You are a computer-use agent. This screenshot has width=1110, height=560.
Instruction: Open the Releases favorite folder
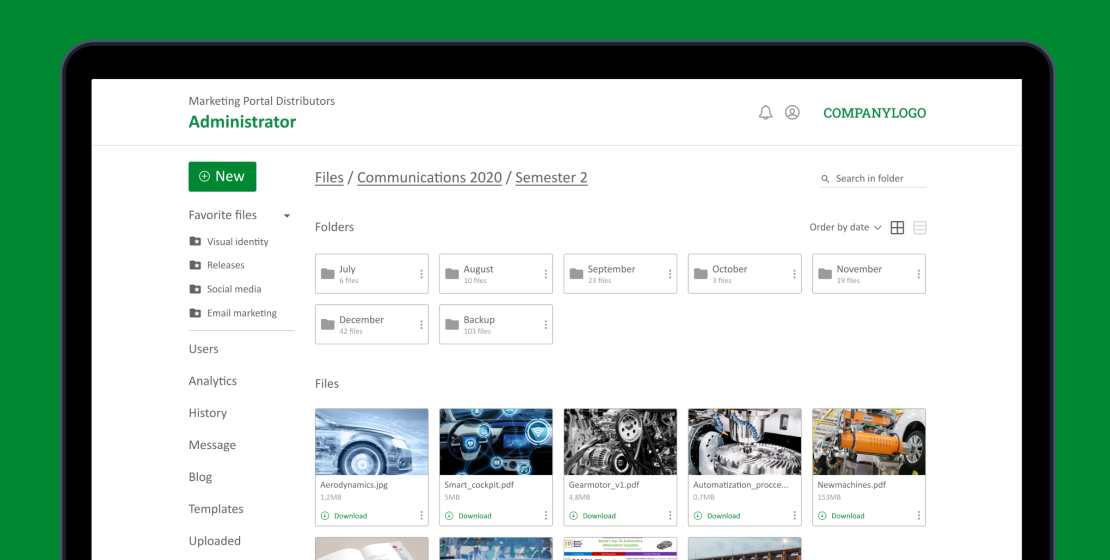coord(217,265)
